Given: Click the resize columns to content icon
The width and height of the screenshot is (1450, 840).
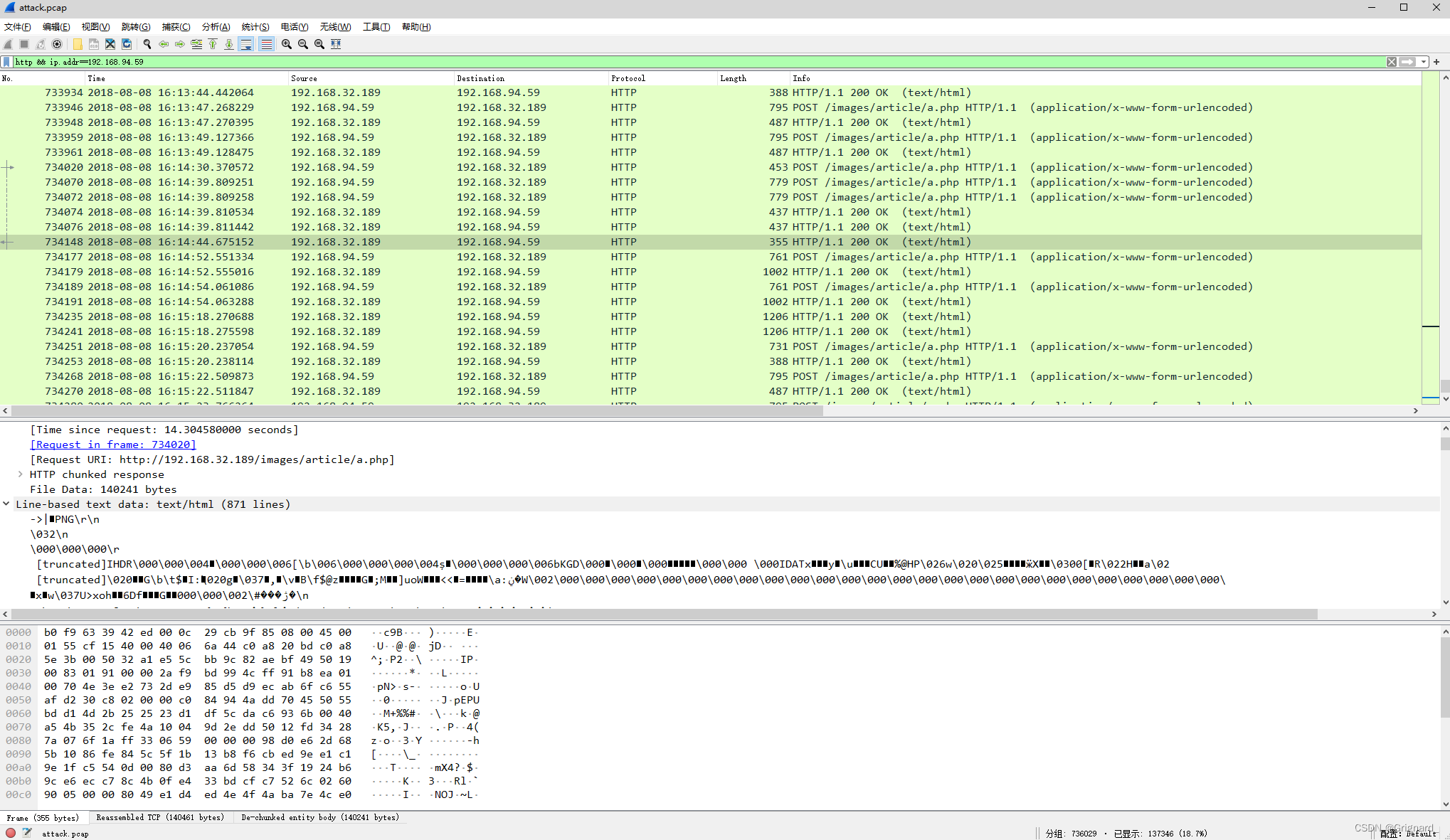Looking at the screenshot, I should tap(336, 44).
